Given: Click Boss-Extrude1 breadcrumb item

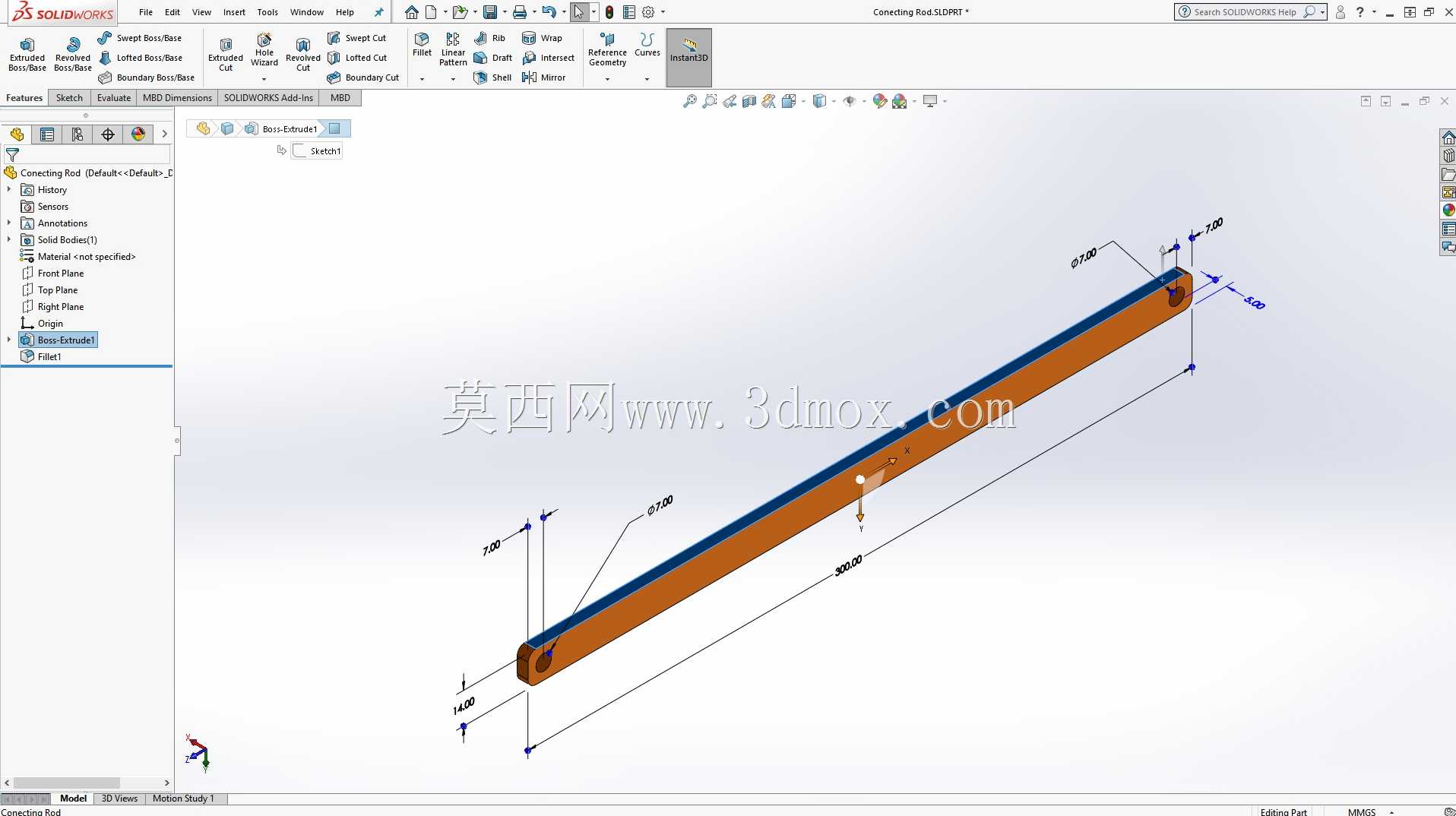Looking at the screenshot, I should 281,129.
